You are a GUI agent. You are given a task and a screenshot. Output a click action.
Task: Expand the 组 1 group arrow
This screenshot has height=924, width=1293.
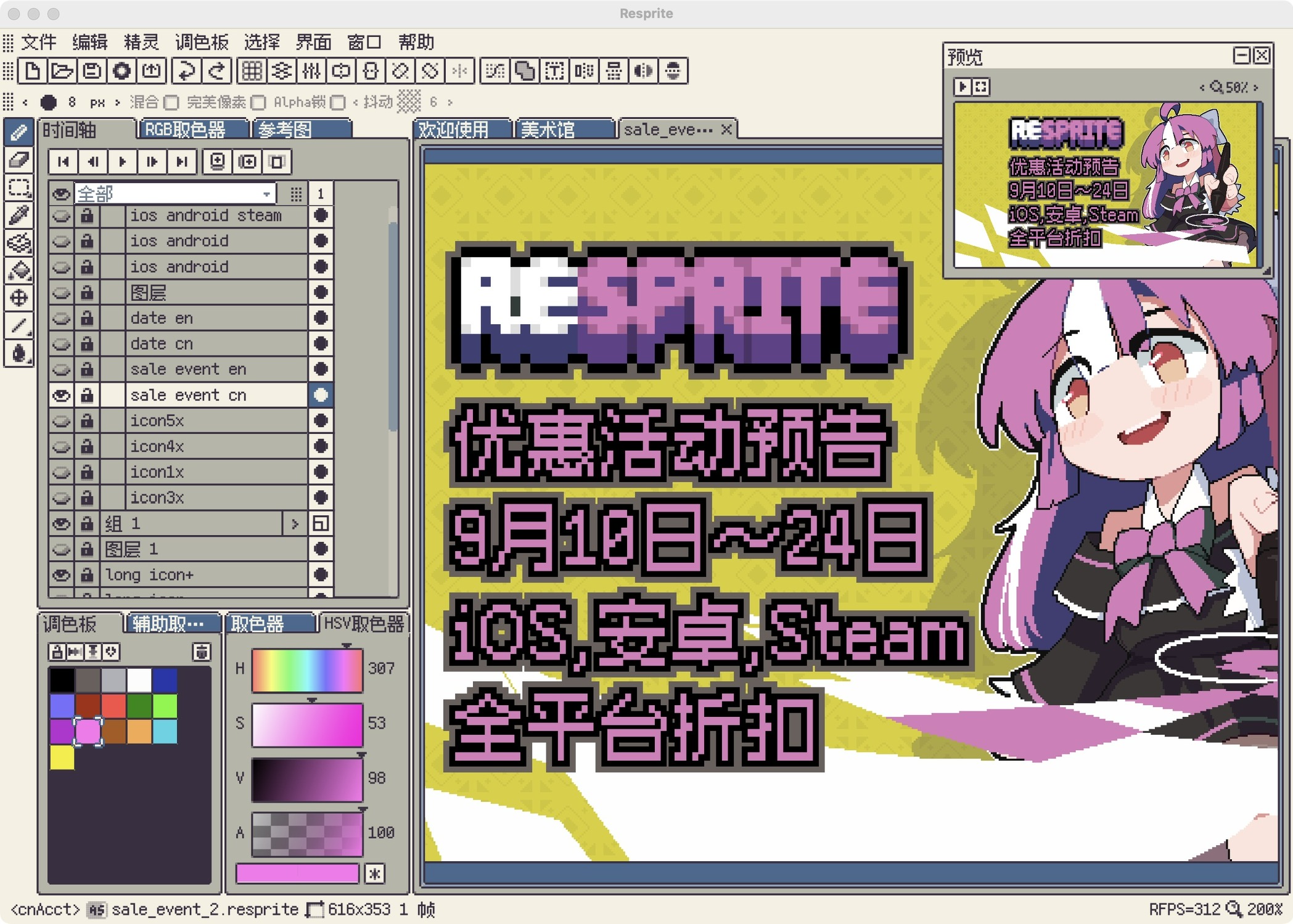[x=294, y=523]
